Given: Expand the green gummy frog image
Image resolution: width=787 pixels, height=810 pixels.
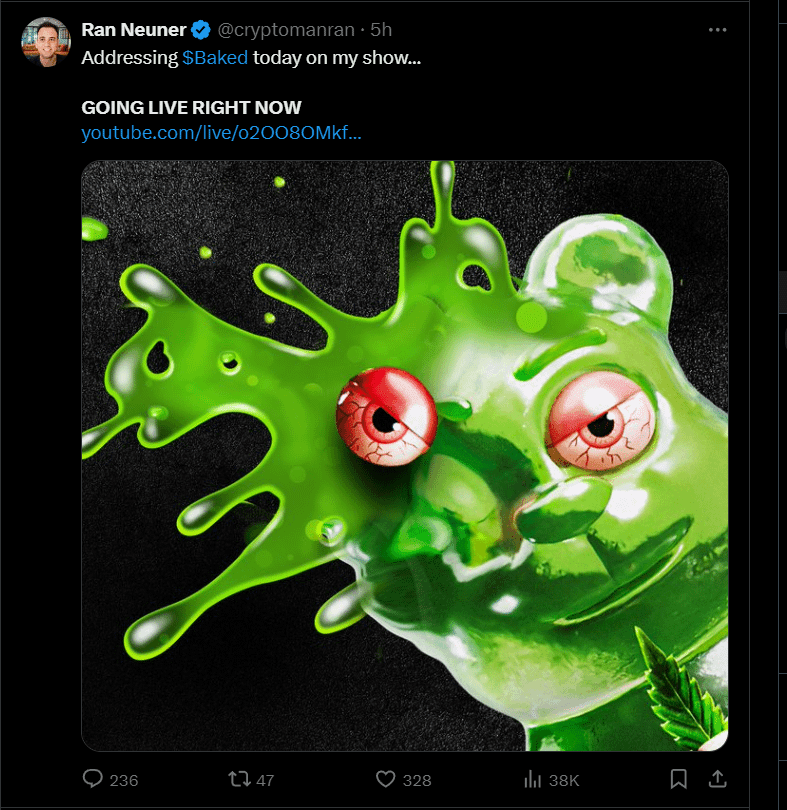Looking at the screenshot, I should (404, 456).
